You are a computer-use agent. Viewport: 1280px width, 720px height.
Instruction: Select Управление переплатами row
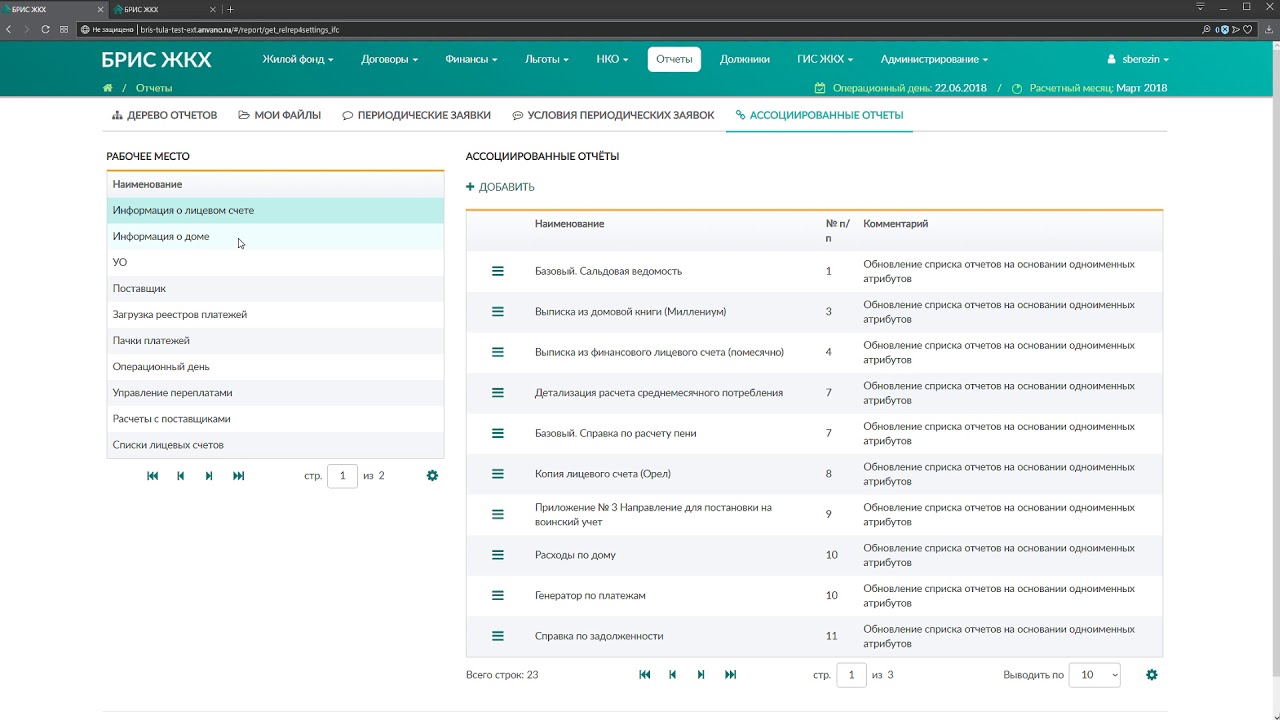coord(275,393)
